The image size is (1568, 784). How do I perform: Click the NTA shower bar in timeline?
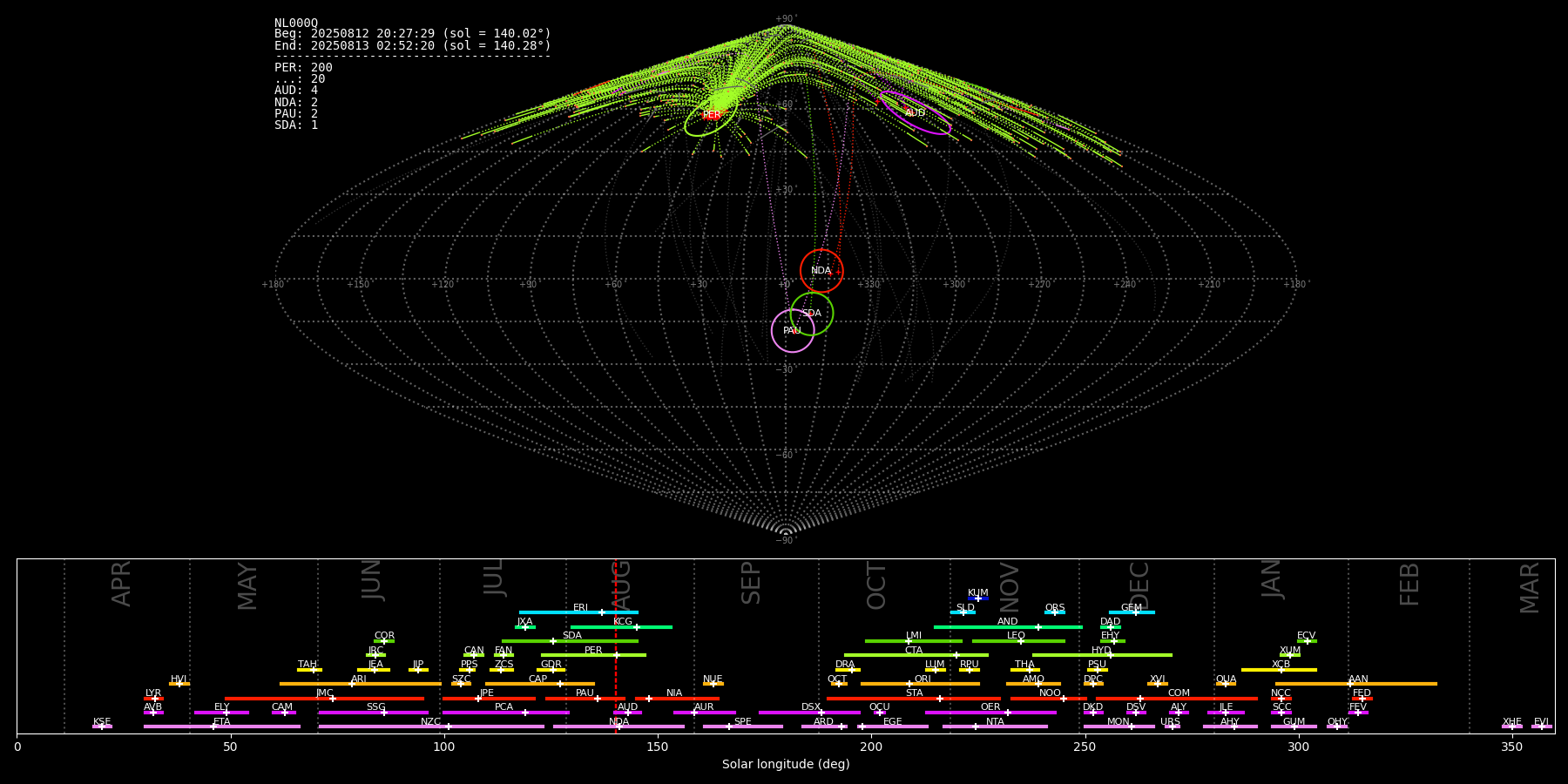click(x=995, y=727)
